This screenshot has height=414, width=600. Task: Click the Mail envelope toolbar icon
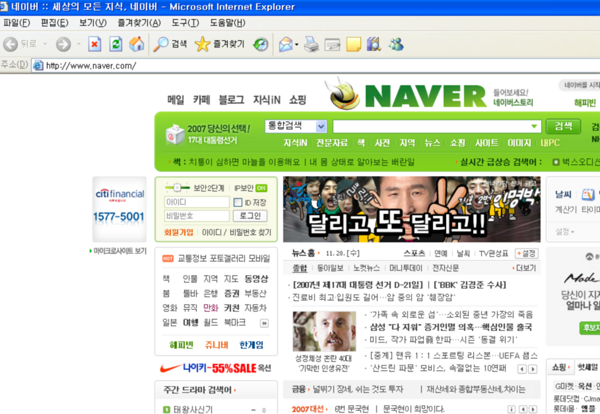pos(286,44)
